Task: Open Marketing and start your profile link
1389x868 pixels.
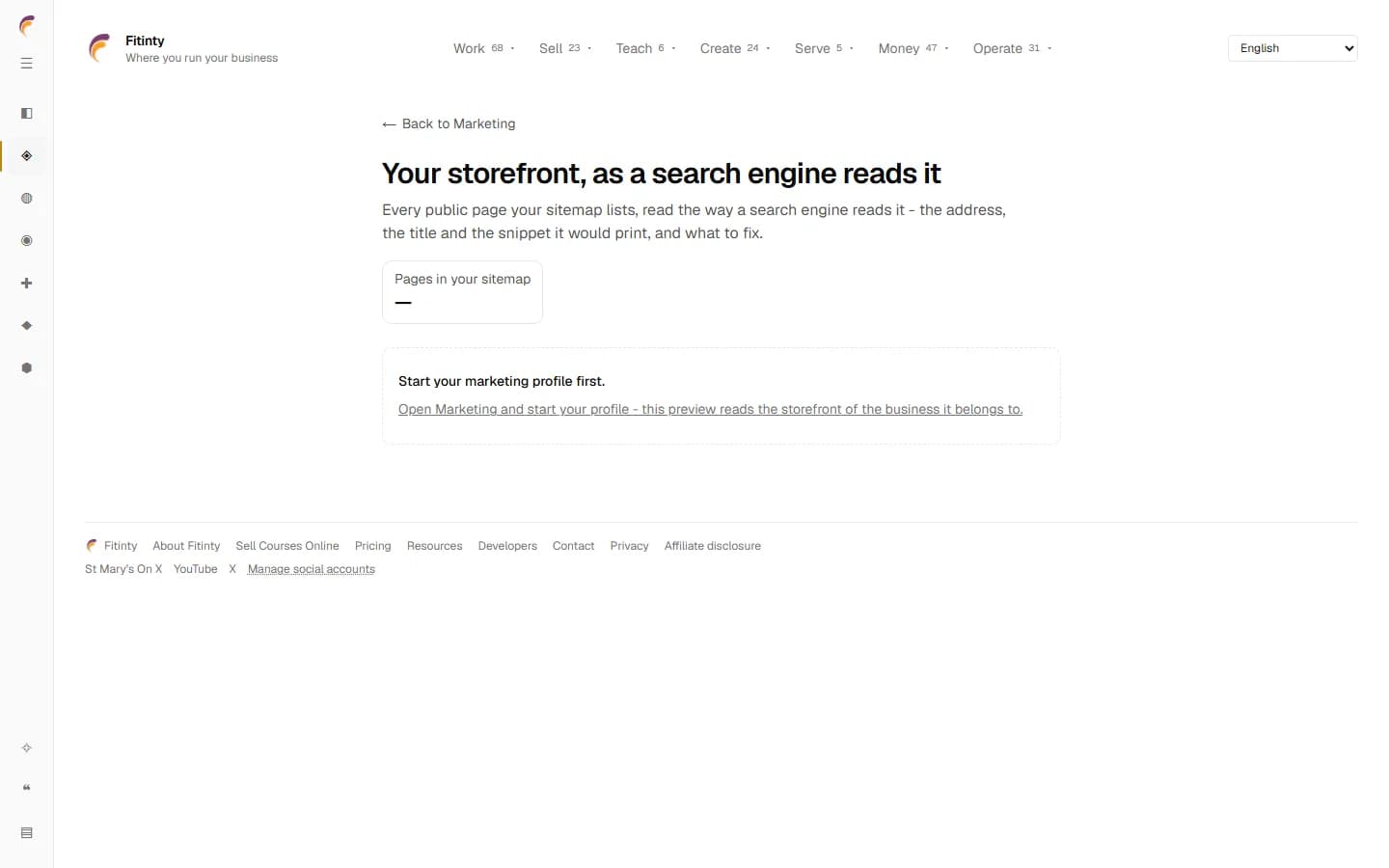Action: pyautogui.click(x=710, y=409)
